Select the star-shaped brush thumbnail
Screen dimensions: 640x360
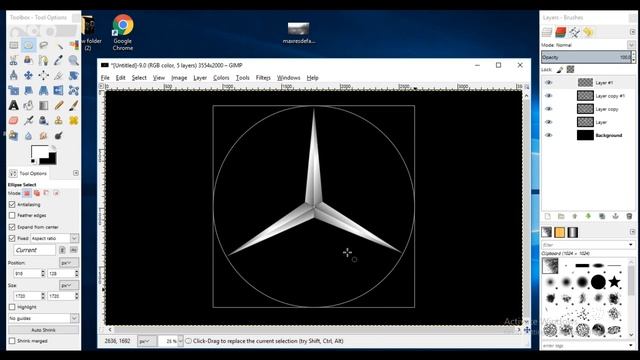[x=614, y=282]
